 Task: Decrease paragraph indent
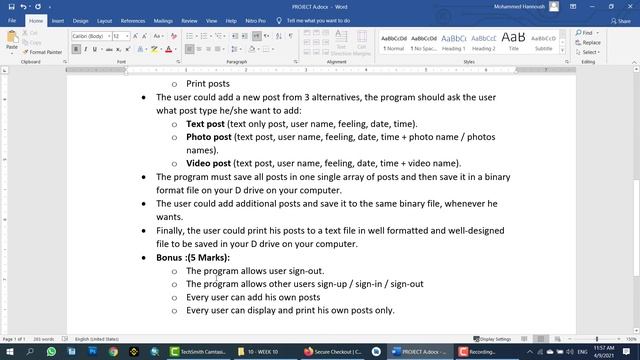click(235, 36)
